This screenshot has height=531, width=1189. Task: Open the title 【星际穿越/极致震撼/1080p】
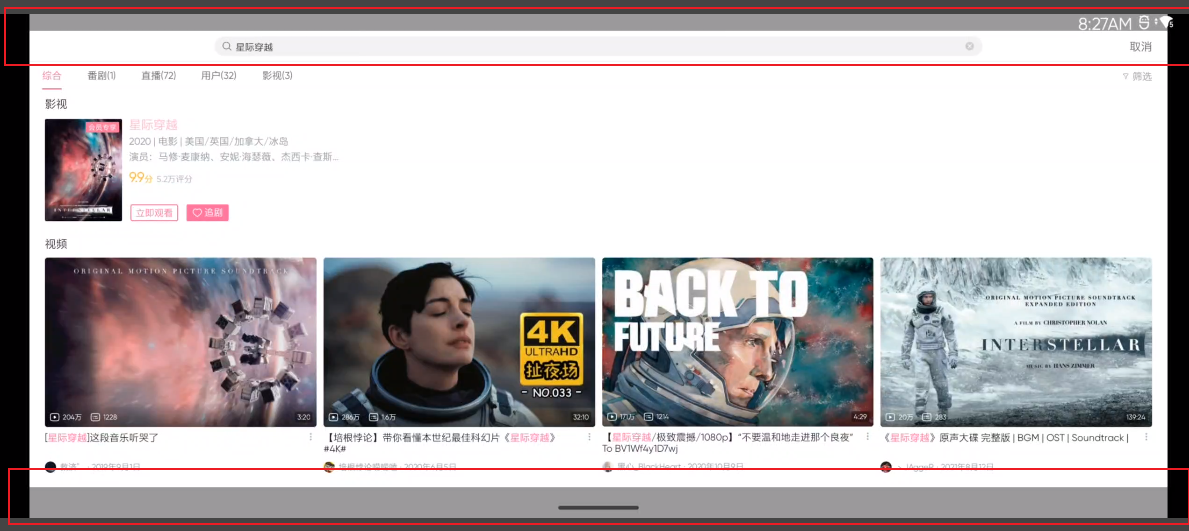coord(728,443)
